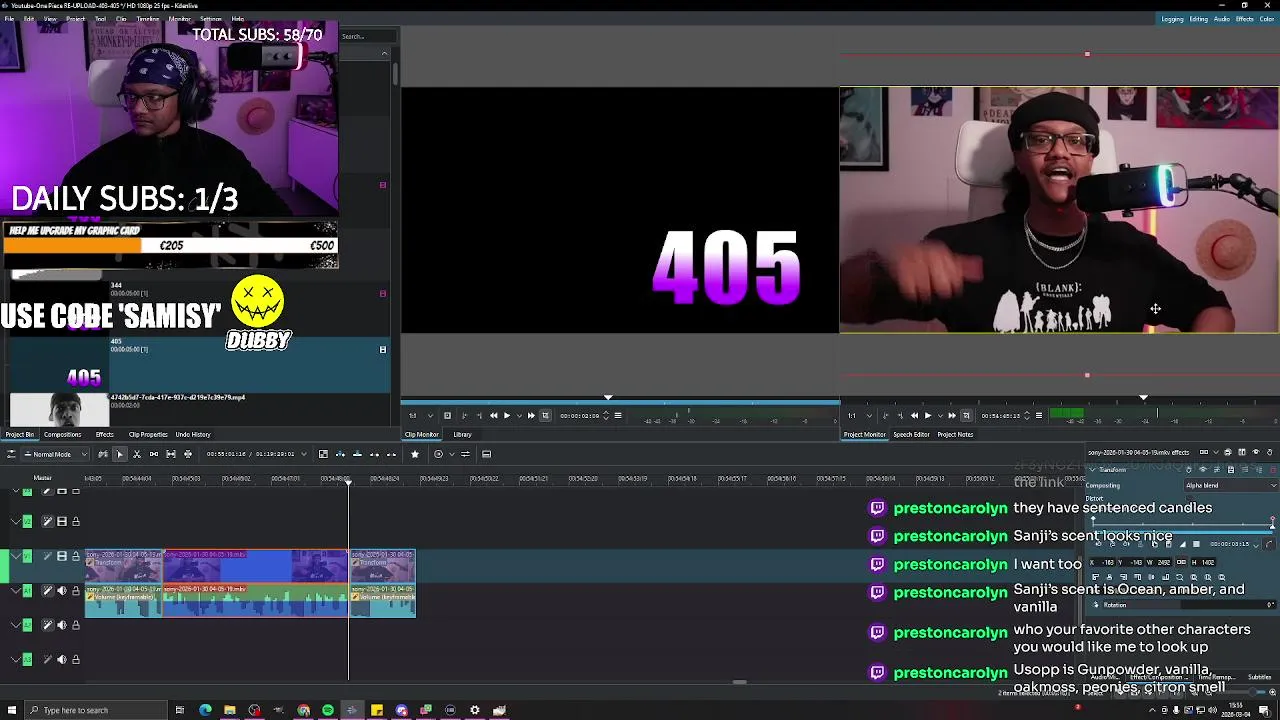Choose the spacer tool in timeline toolbar
The width and height of the screenshot is (1280, 720).
pos(154,454)
